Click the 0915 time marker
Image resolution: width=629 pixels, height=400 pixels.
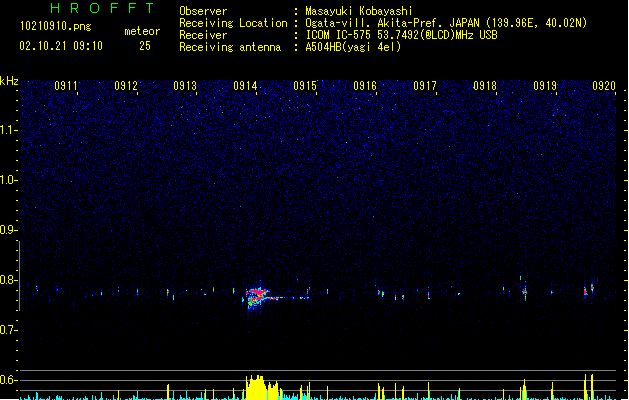point(305,86)
